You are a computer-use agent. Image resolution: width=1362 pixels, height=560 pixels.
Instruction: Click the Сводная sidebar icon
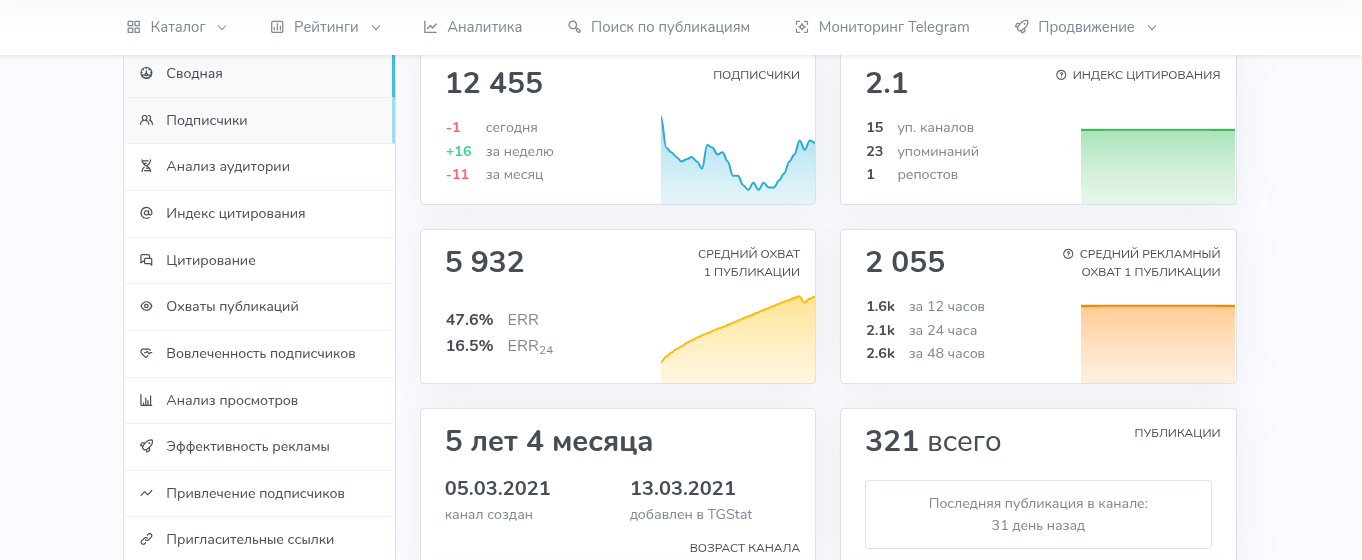pyautogui.click(x=146, y=73)
